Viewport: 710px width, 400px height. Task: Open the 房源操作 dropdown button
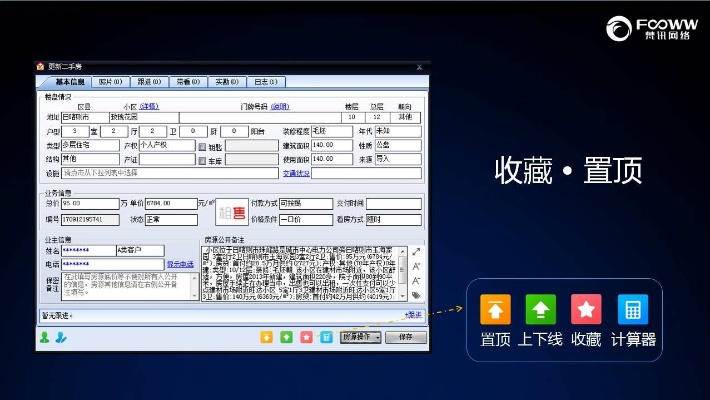(360, 337)
